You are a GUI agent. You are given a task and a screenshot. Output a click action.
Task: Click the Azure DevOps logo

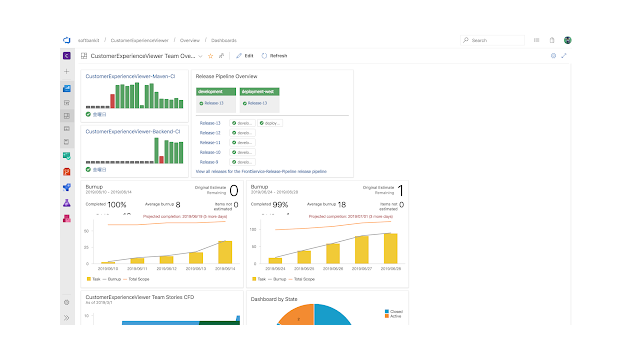coord(67,40)
